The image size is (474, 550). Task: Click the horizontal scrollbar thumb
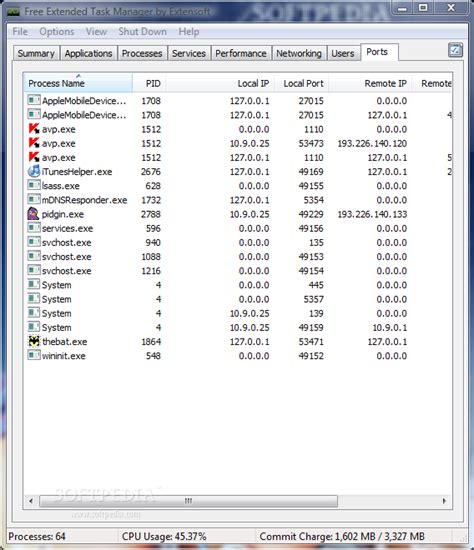point(188,501)
